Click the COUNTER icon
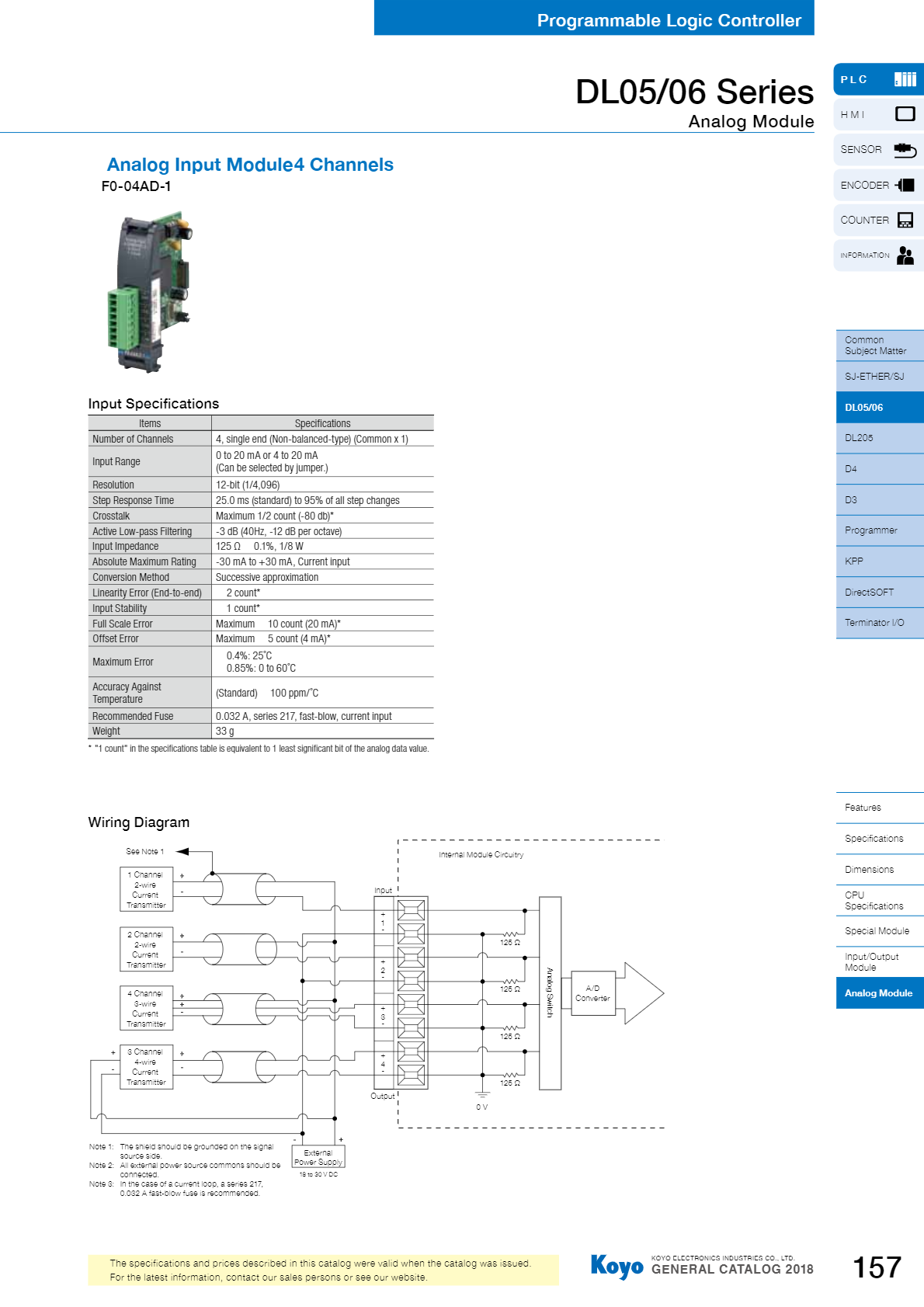This screenshot has height=1307, width=924. 905,220
